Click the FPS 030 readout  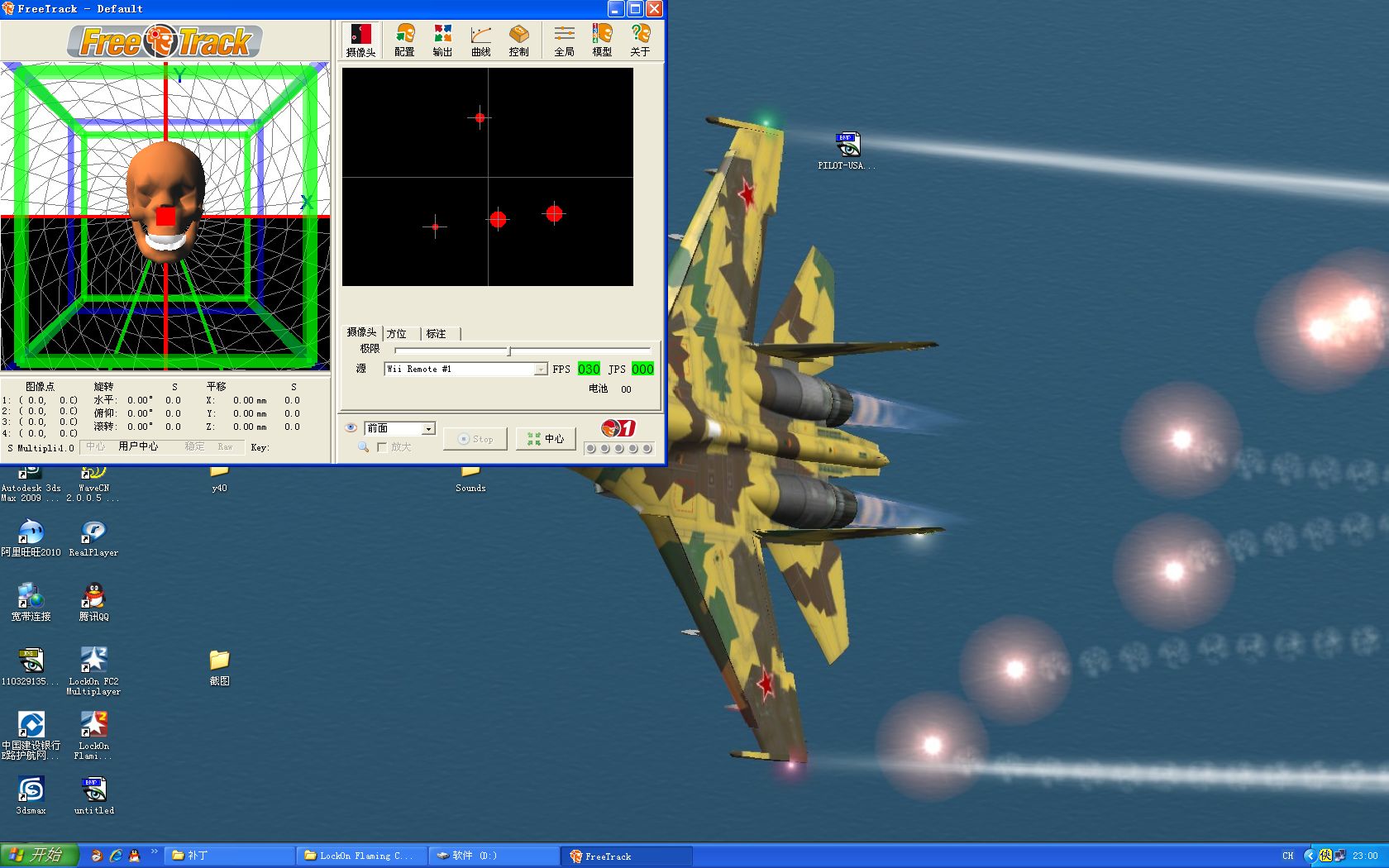click(589, 369)
